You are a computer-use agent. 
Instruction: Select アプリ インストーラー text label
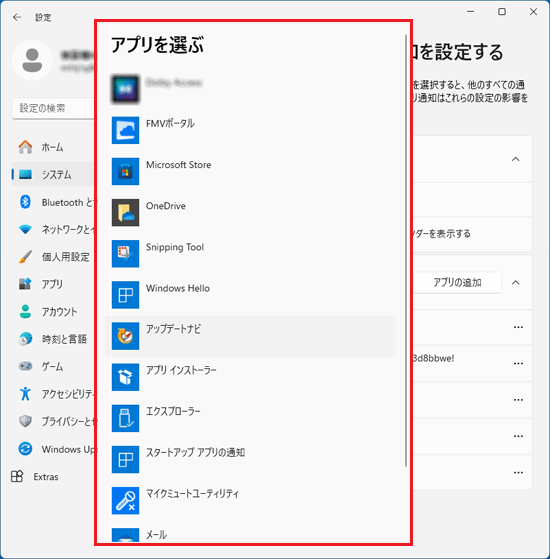[181, 370]
